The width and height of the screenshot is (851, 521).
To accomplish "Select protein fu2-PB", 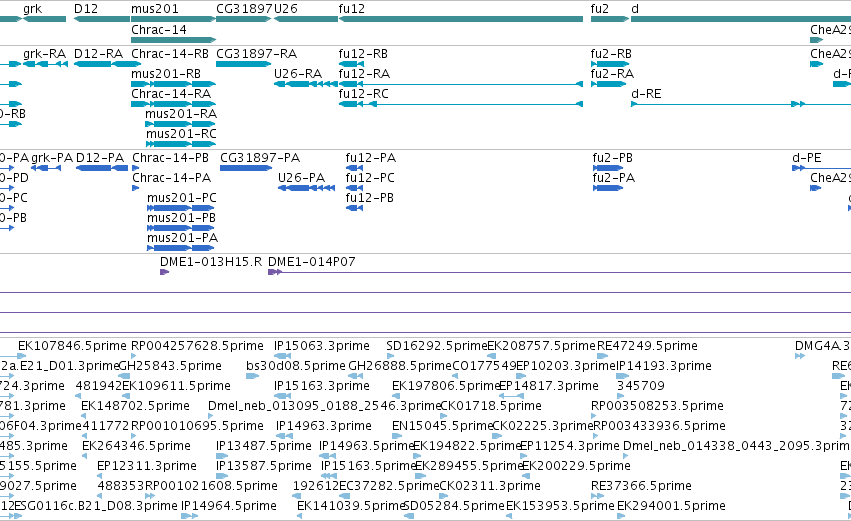I will point(613,158).
